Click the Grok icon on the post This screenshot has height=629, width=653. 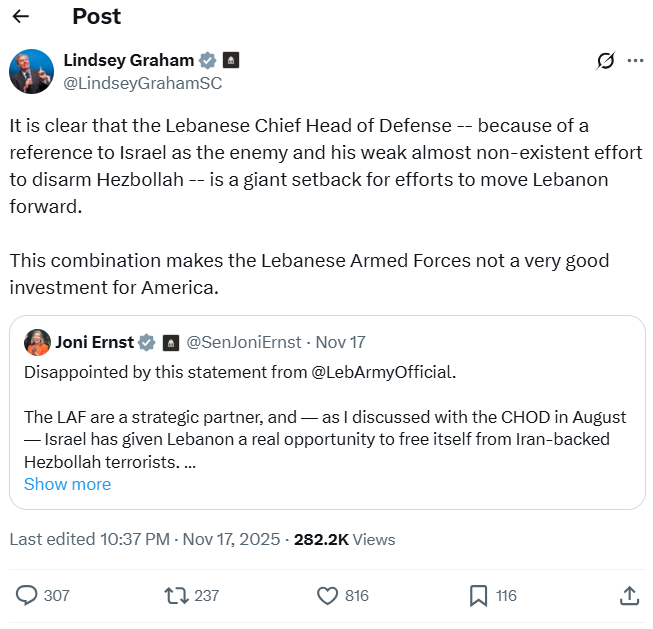coord(605,61)
